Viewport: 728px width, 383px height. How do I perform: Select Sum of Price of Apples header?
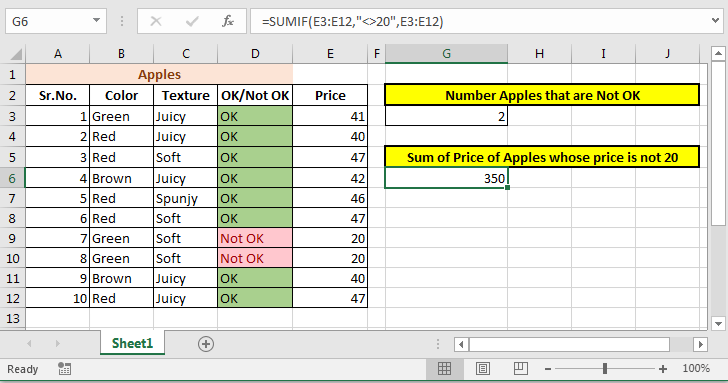[x=542, y=157]
